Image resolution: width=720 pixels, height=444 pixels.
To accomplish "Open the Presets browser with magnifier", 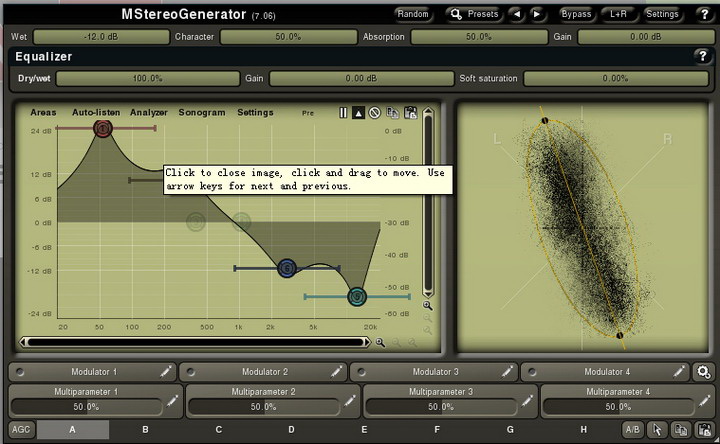I will click(x=474, y=14).
